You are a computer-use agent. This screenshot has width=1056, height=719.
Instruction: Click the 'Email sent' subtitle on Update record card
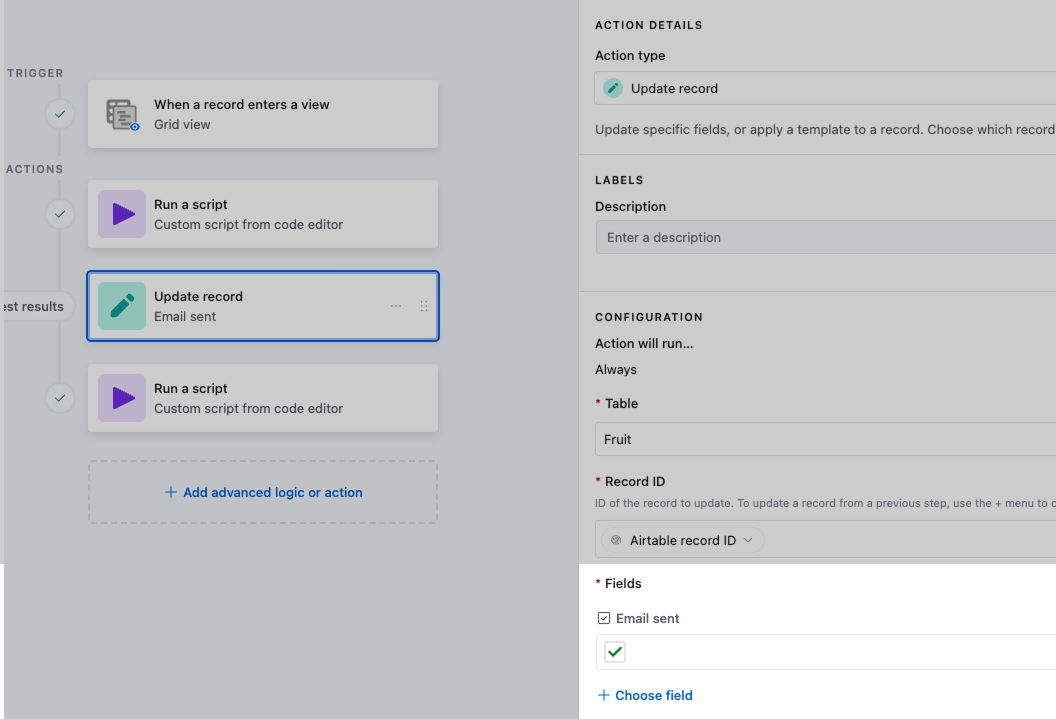(185, 316)
